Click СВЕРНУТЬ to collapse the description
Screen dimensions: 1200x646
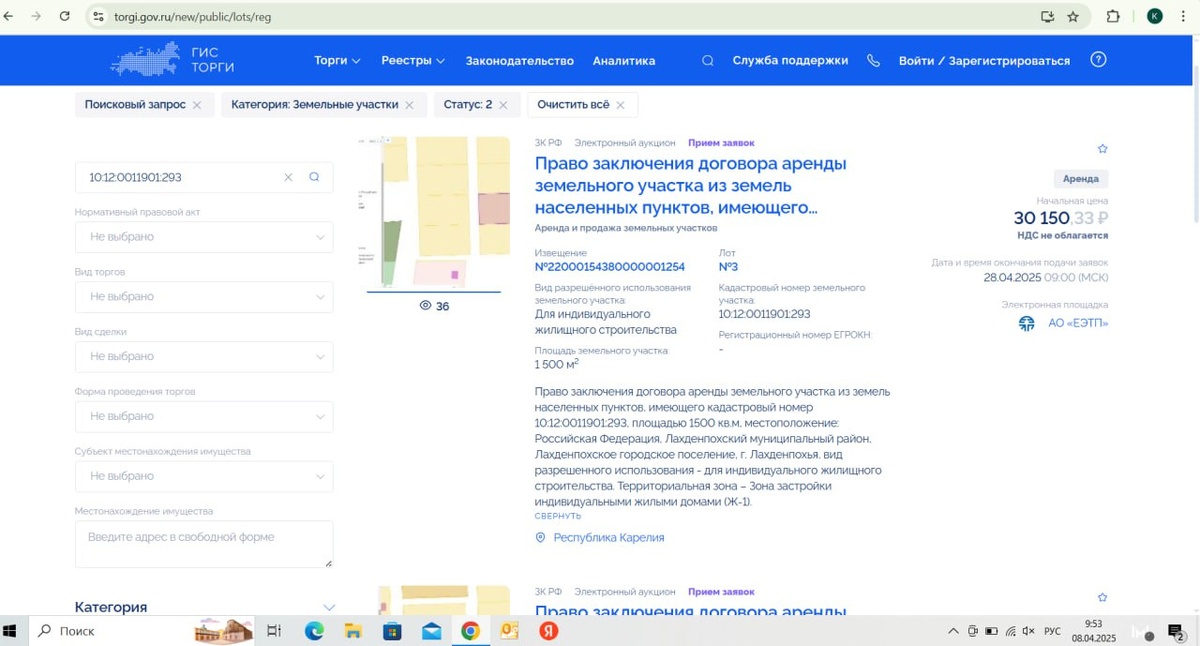[x=558, y=516]
